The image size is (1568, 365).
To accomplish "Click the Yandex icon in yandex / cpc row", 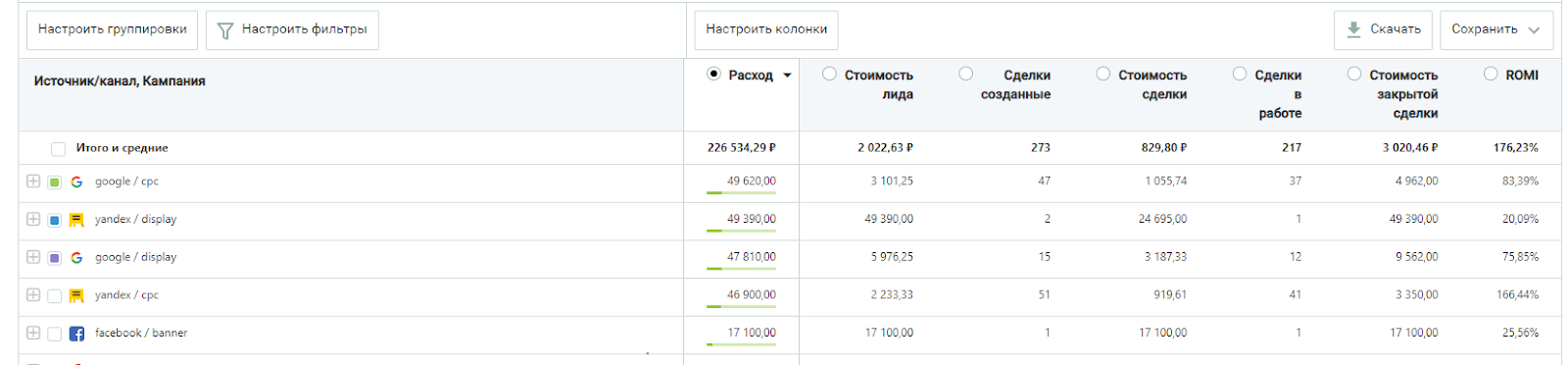I will 76,295.
